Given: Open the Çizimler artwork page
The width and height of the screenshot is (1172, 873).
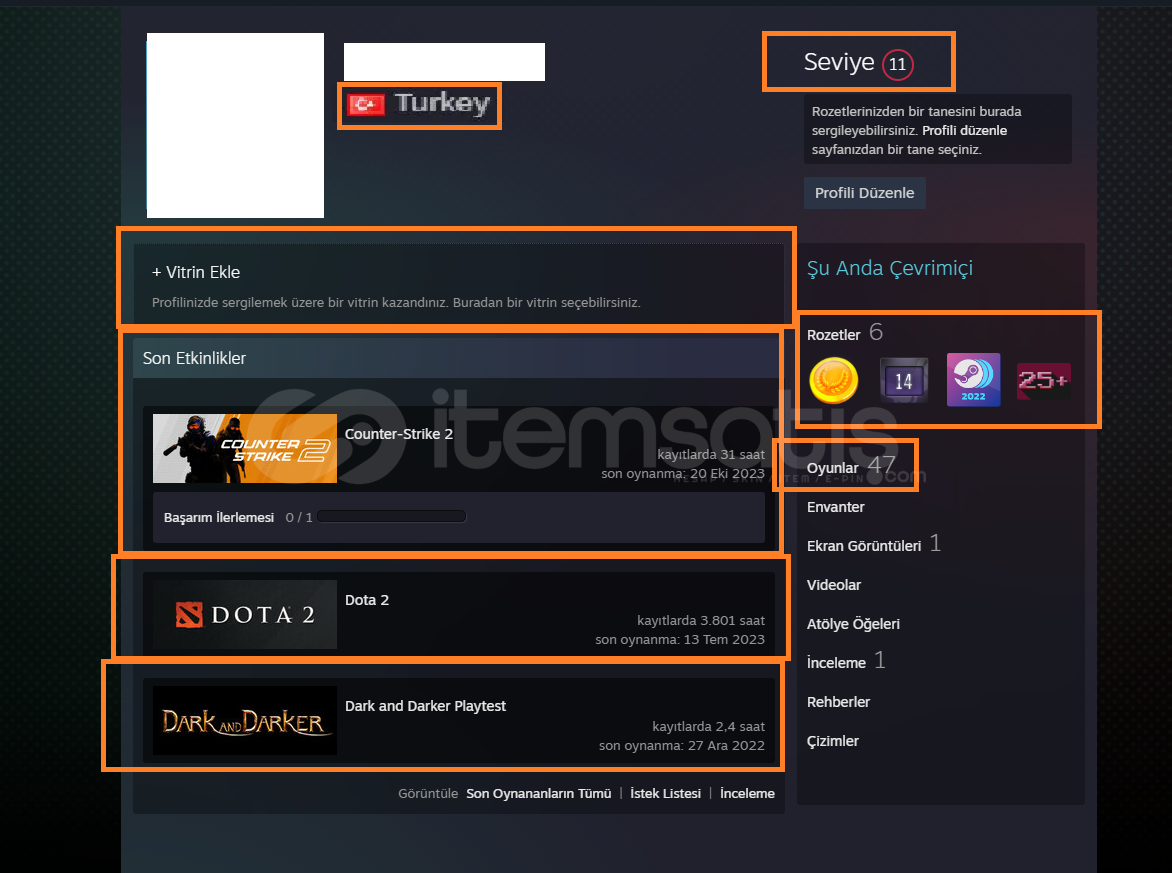Looking at the screenshot, I should coord(832,741).
